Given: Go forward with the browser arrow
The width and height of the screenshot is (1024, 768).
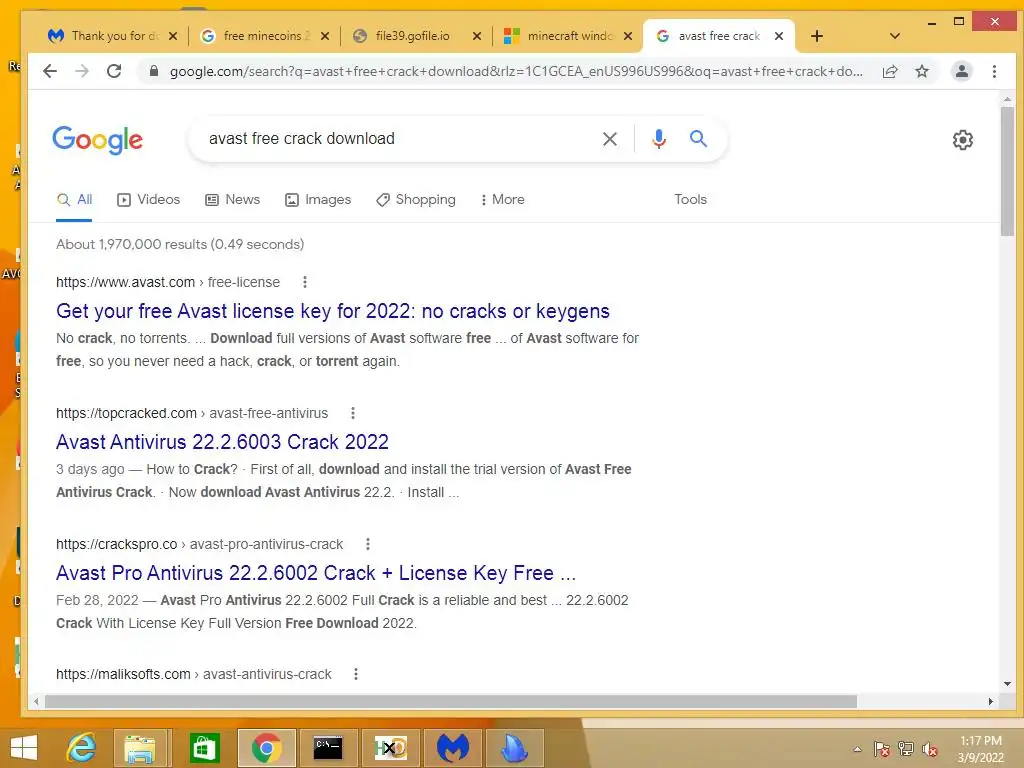Looking at the screenshot, I should tap(82, 71).
